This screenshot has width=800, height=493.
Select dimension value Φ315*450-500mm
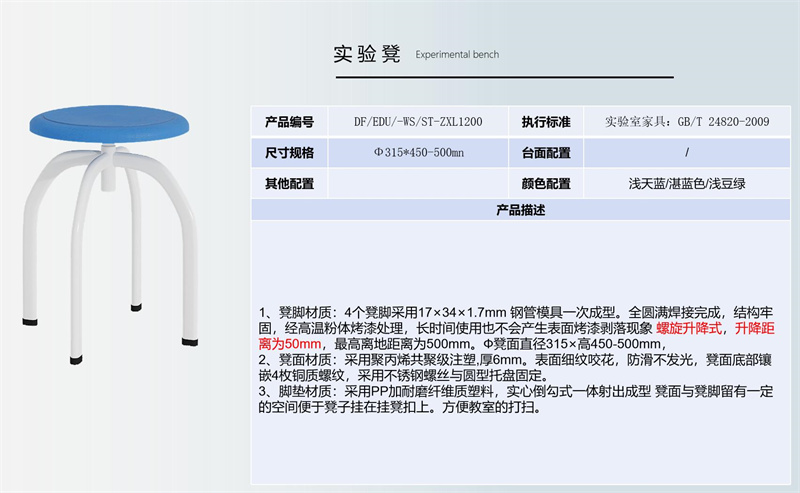point(419,153)
